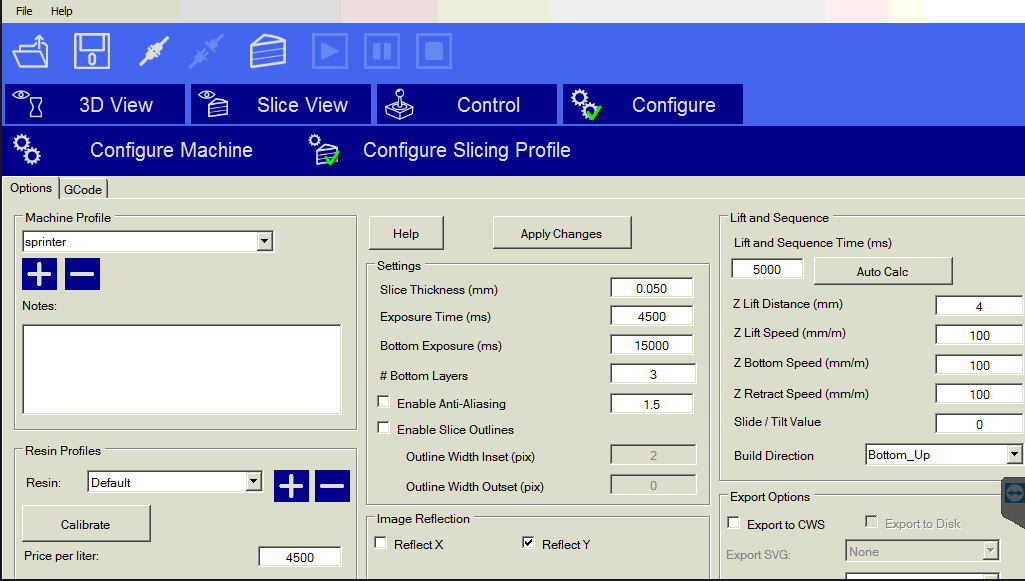
Task: Click the connect to printer plug icon
Action: pyautogui.click(x=154, y=51)
